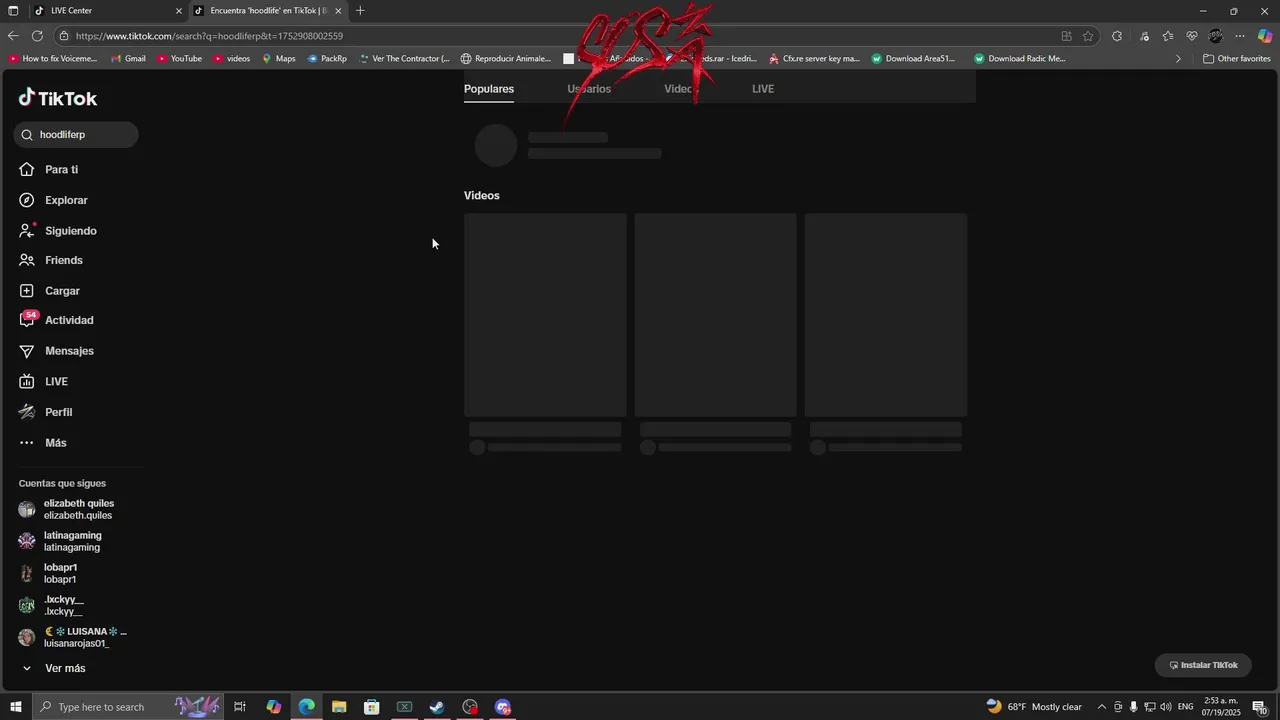Open the Other favorites folder
The width and height of the screenshot is (1280, 720).
(1237, 59)
